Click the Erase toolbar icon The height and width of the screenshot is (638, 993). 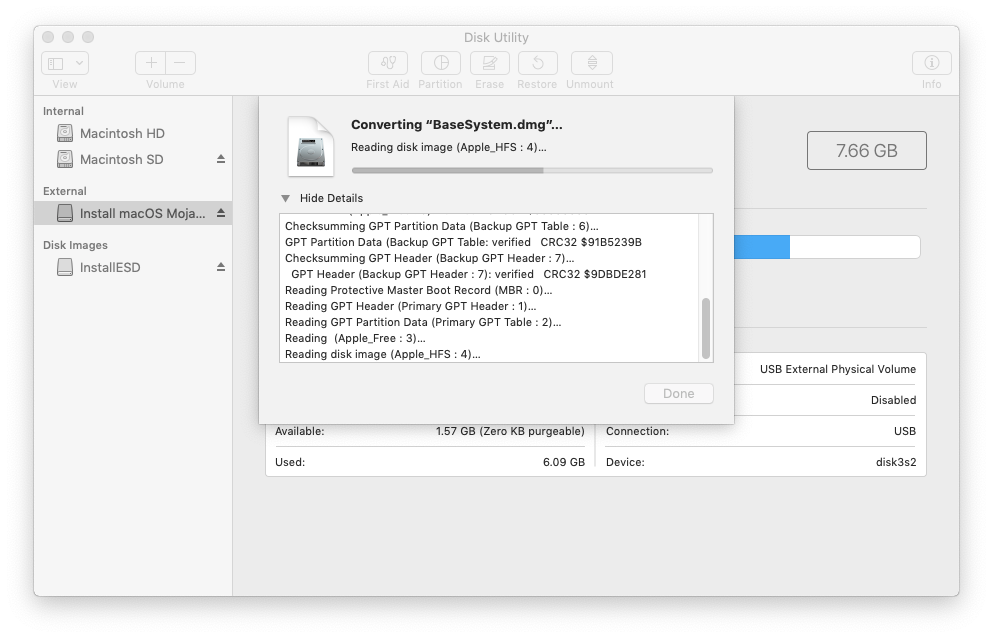point(490,63)
